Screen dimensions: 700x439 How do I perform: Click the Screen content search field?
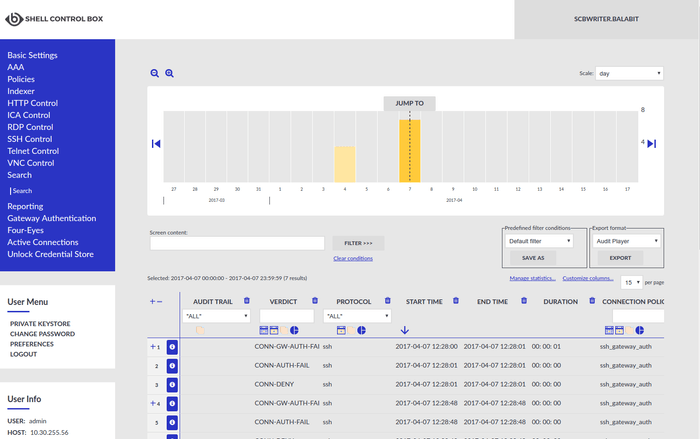237,243
